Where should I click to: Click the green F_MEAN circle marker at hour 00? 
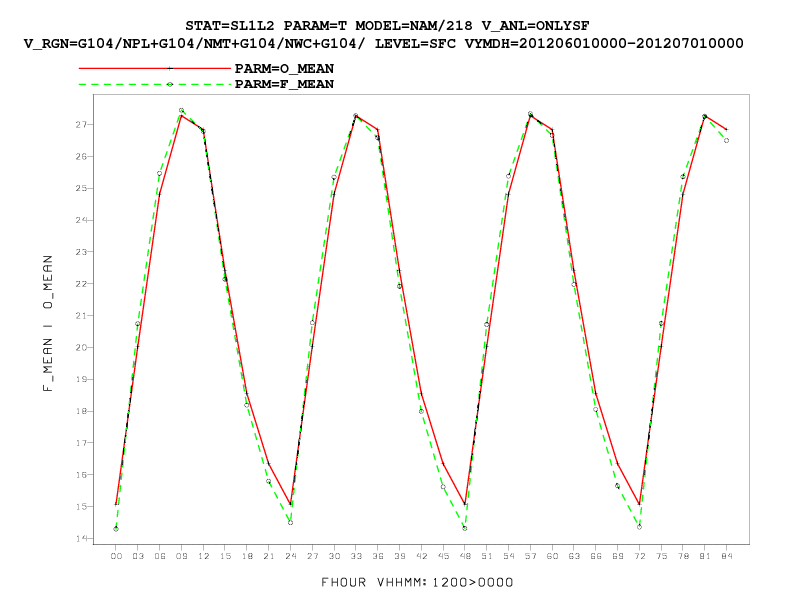(116, 529)
